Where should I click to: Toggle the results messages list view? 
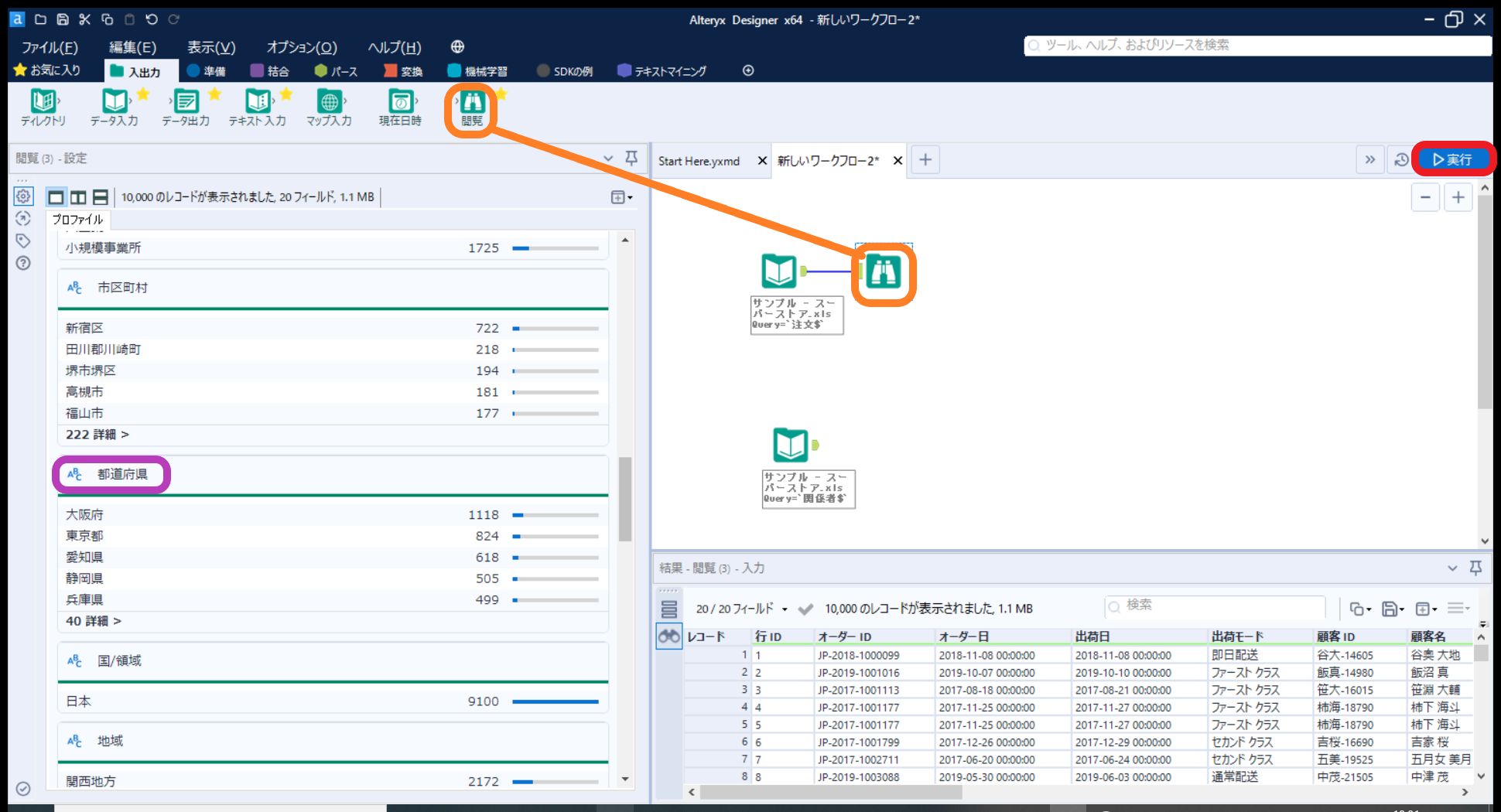tap(669, 609)
